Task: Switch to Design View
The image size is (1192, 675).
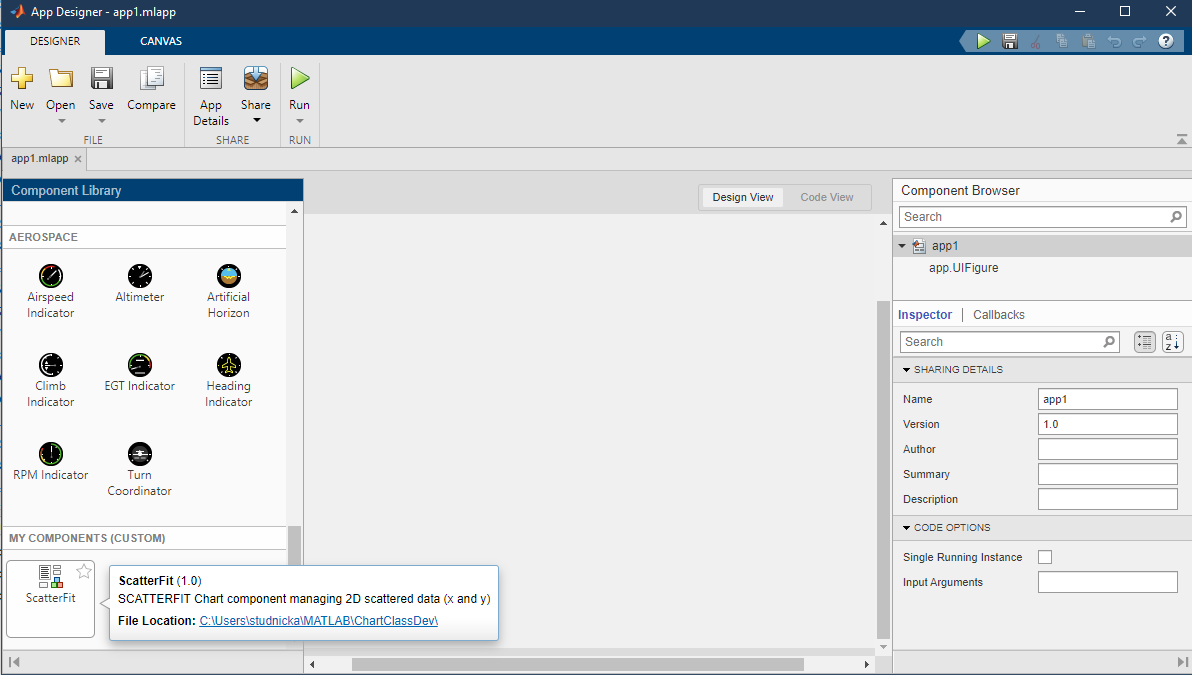Action: (x=743, y=197)
